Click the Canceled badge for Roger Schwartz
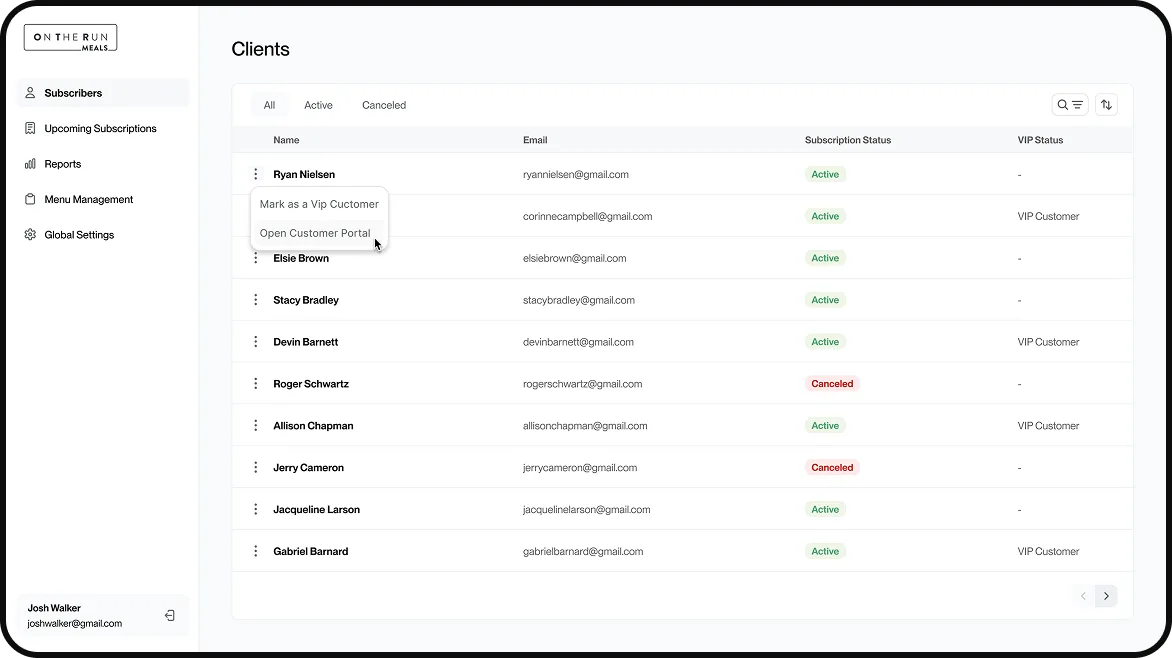Viewport: 1172px width, 658px height. pyautogui.click(x=832, y=384)
